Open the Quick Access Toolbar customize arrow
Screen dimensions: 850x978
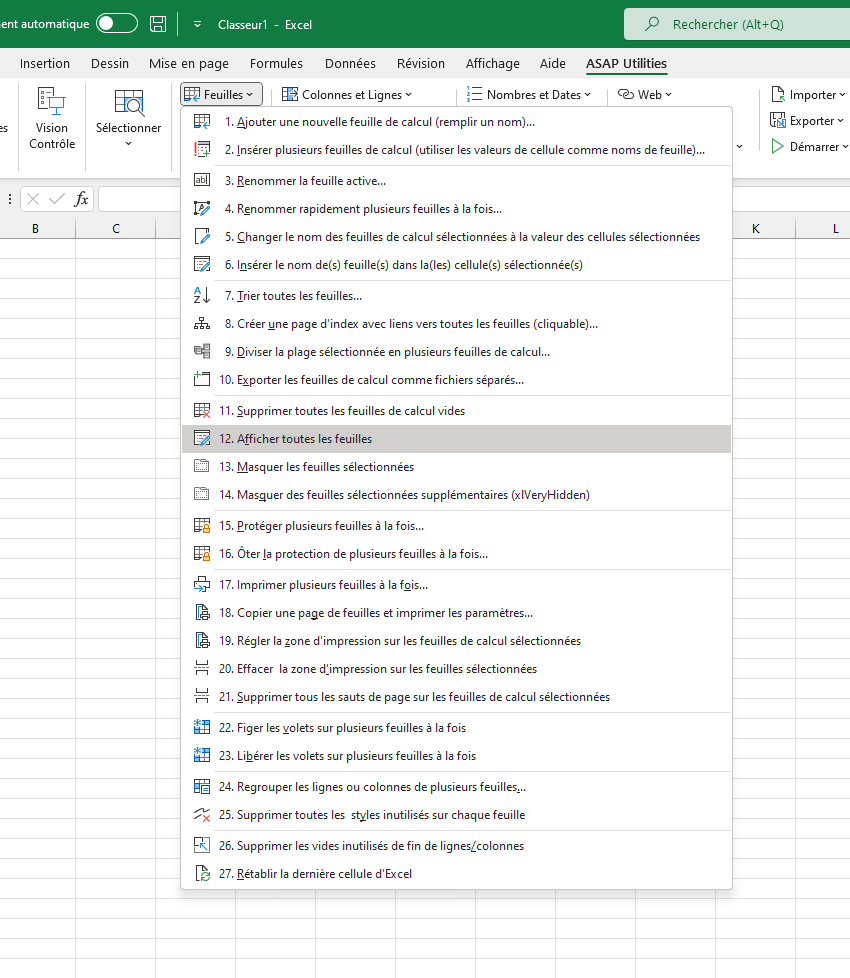[197, 24]
